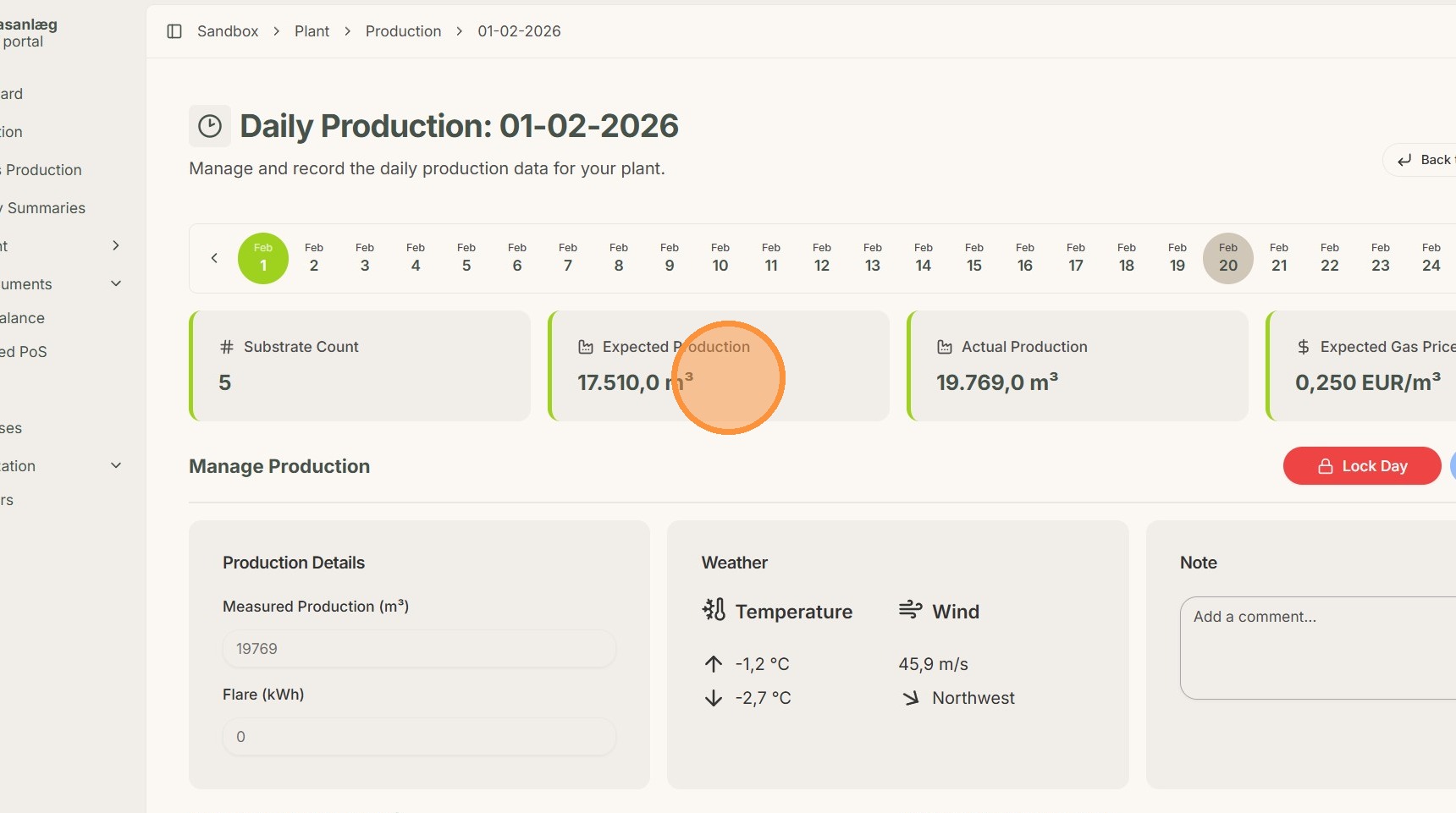The height and width of the screenshot is (813, 1456).
Task: Click the Expected Gas Price dollar icon
Action: 1304,347
